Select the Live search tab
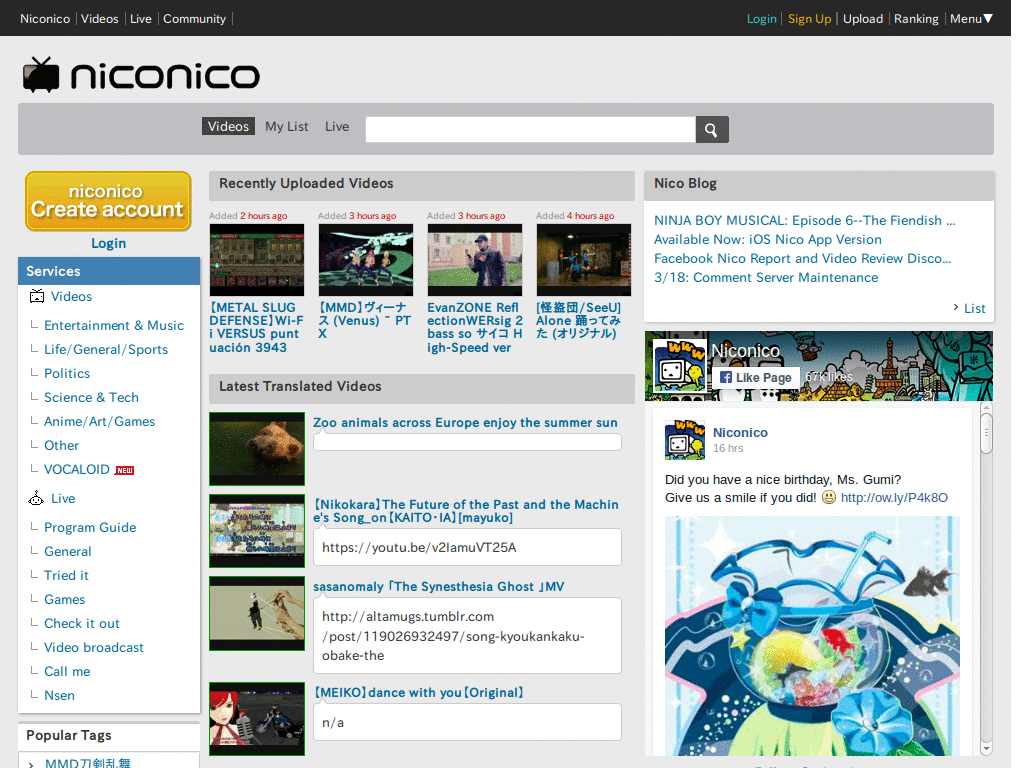This screenshot has height=768, width=1024. (x=337, y=127)
